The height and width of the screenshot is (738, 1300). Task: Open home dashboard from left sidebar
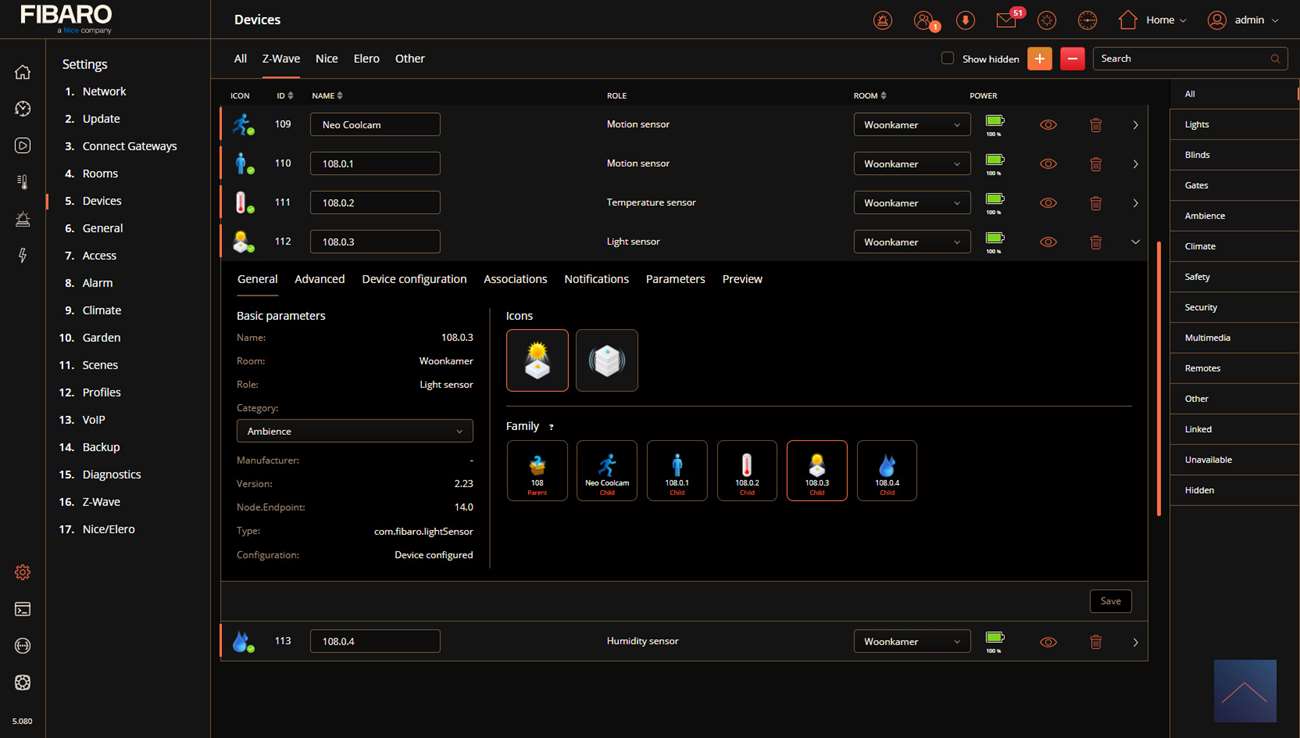pos(22,72)
